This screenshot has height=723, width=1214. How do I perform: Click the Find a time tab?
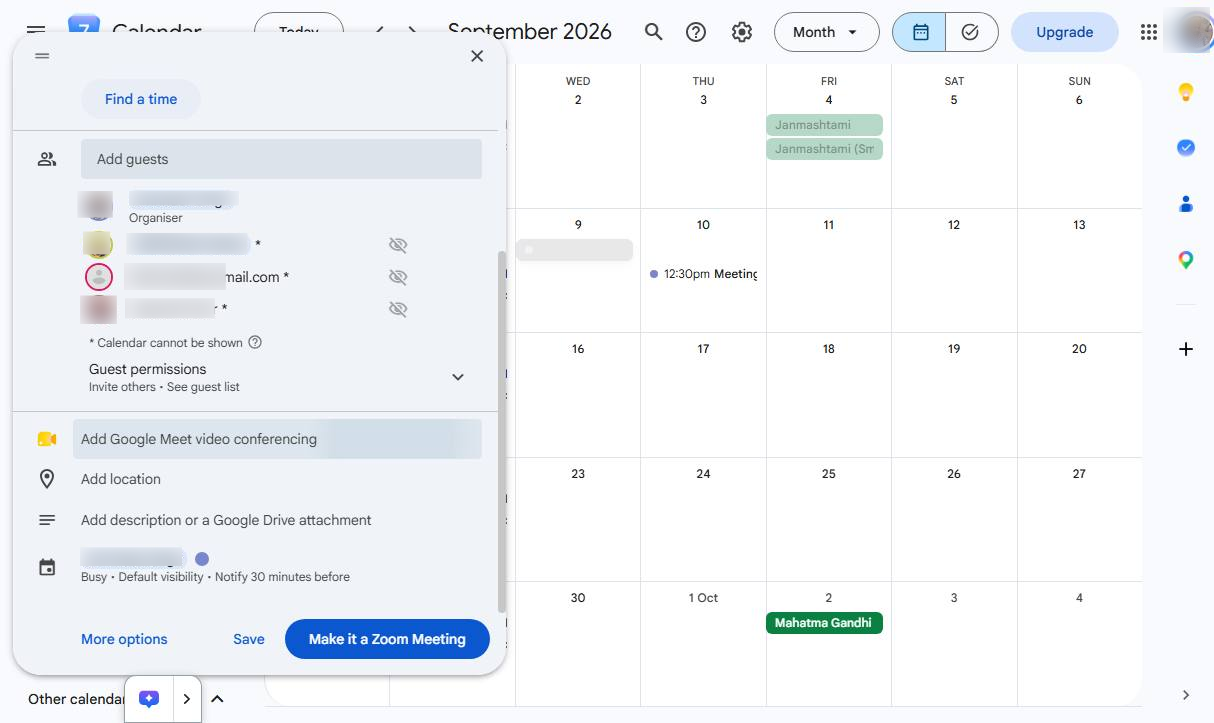click(141, 99)
